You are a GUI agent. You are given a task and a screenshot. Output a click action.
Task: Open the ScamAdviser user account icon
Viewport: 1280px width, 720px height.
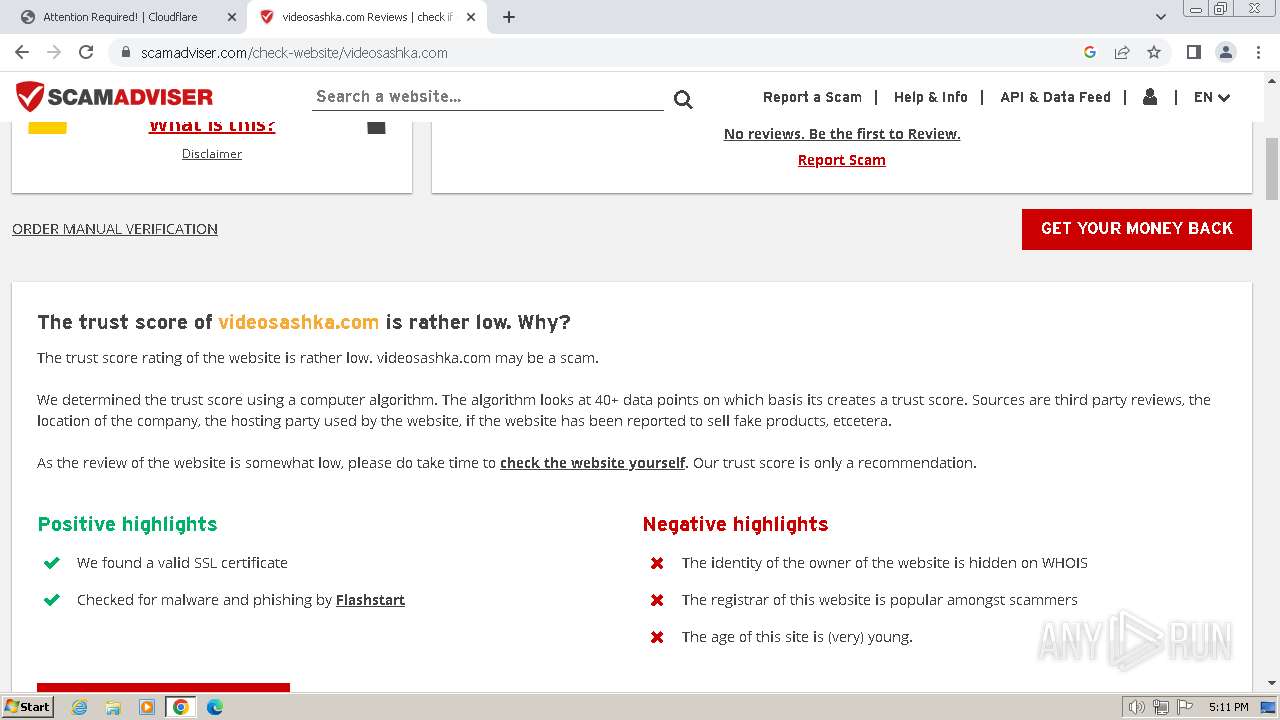pyautogui.click(x=1150, y=97)
